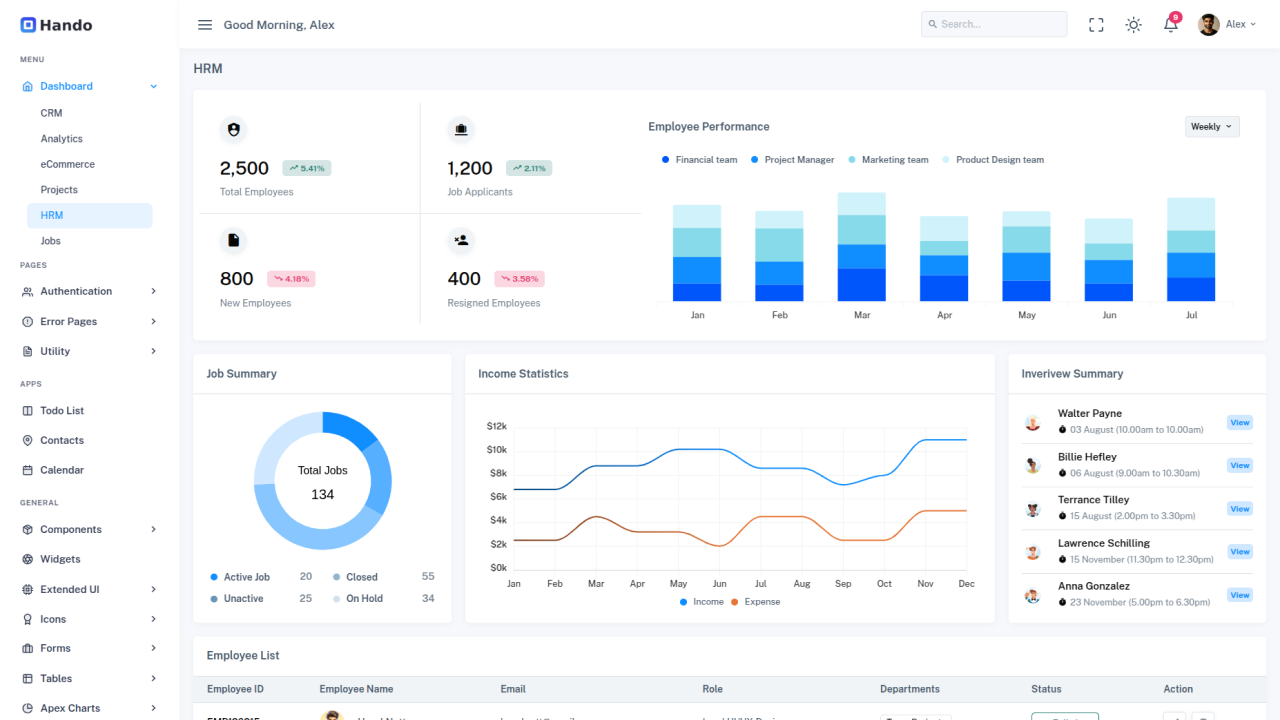
Task: Click inside the Search field
Action: click(x=993, y=23)
